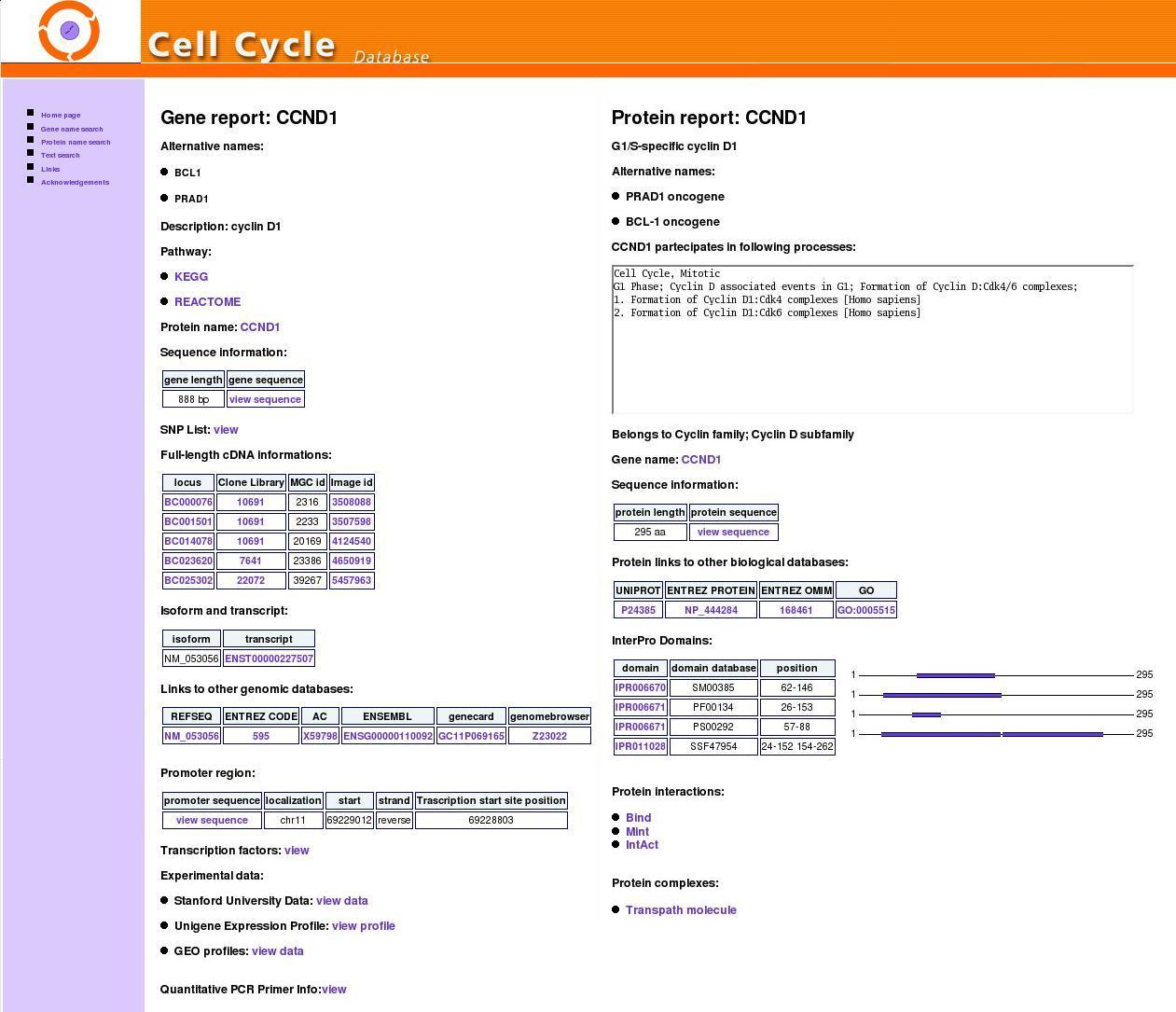Image resolution: width=1176 pixels, height=1012 pixels.
Task: Open cDNA locus BC025302
Action: coord(188,580)
